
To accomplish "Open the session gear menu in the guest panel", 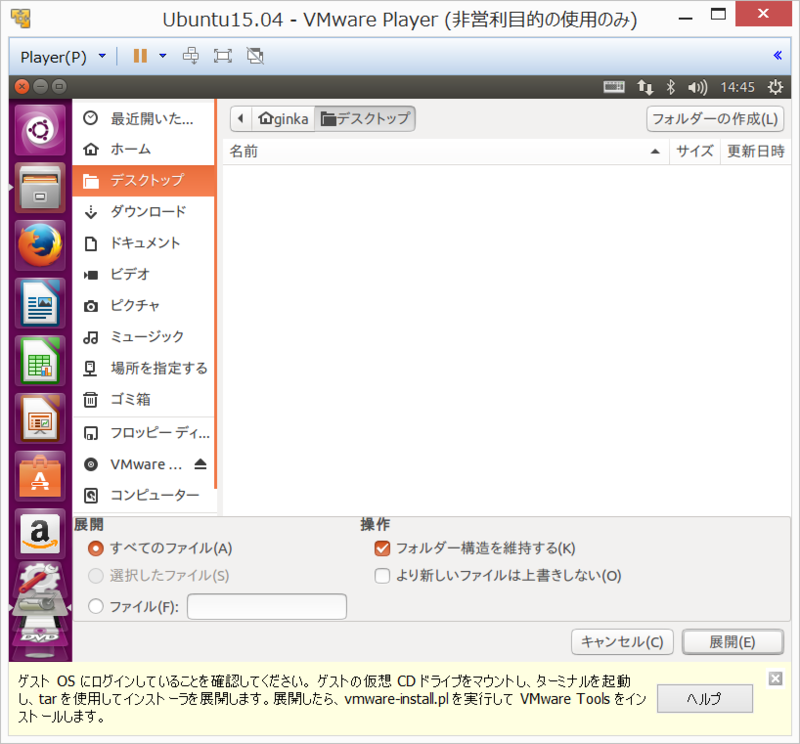I will coord(774,87).
